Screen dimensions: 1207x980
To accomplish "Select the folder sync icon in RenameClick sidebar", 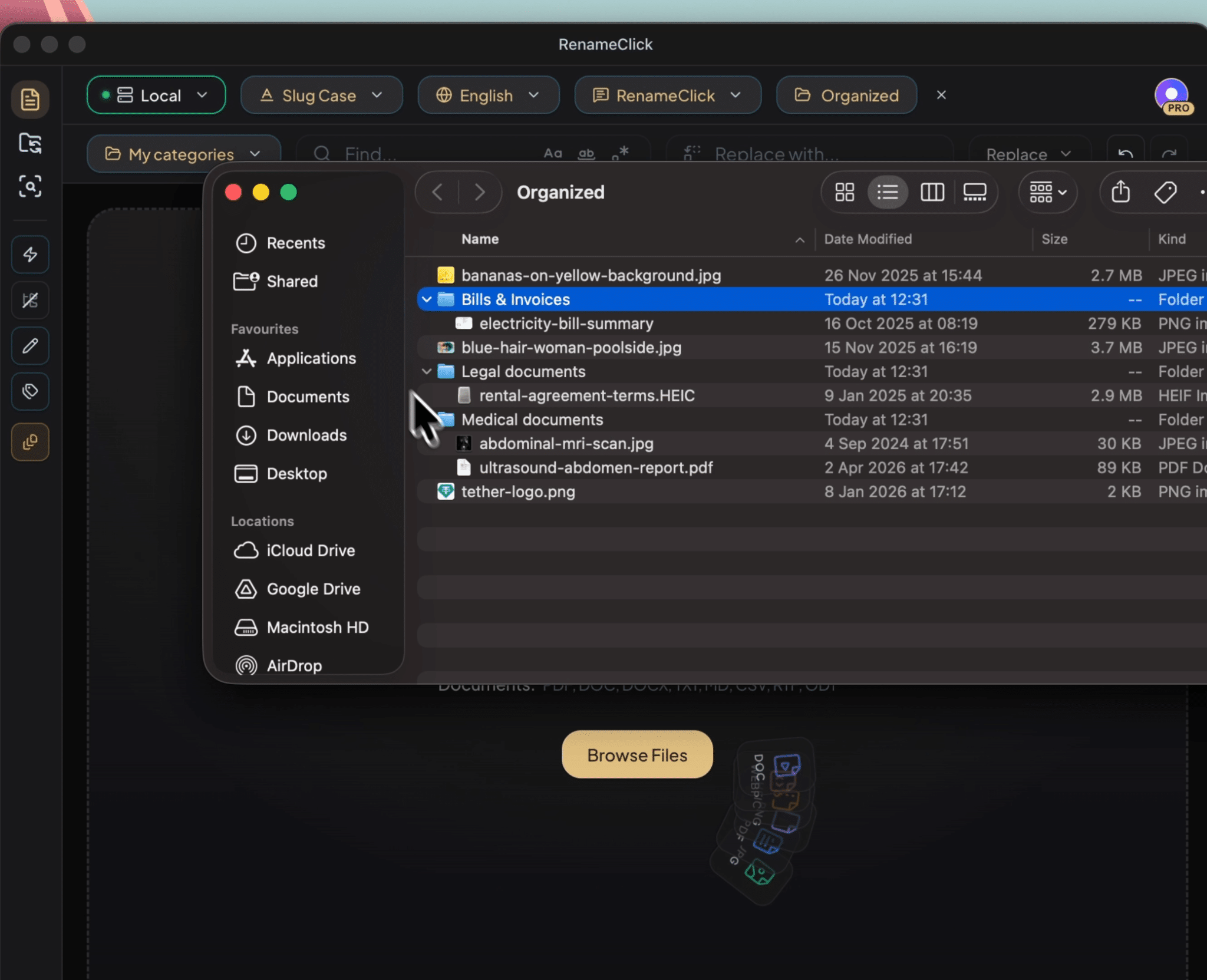I will pos(30,143).
